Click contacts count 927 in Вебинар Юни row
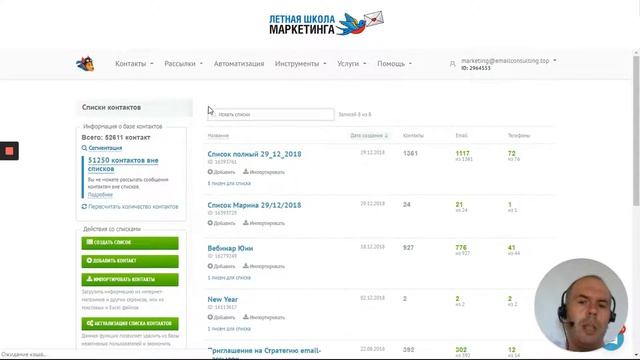The width and height of the screenshot is (640, 360). pos(408,248)
